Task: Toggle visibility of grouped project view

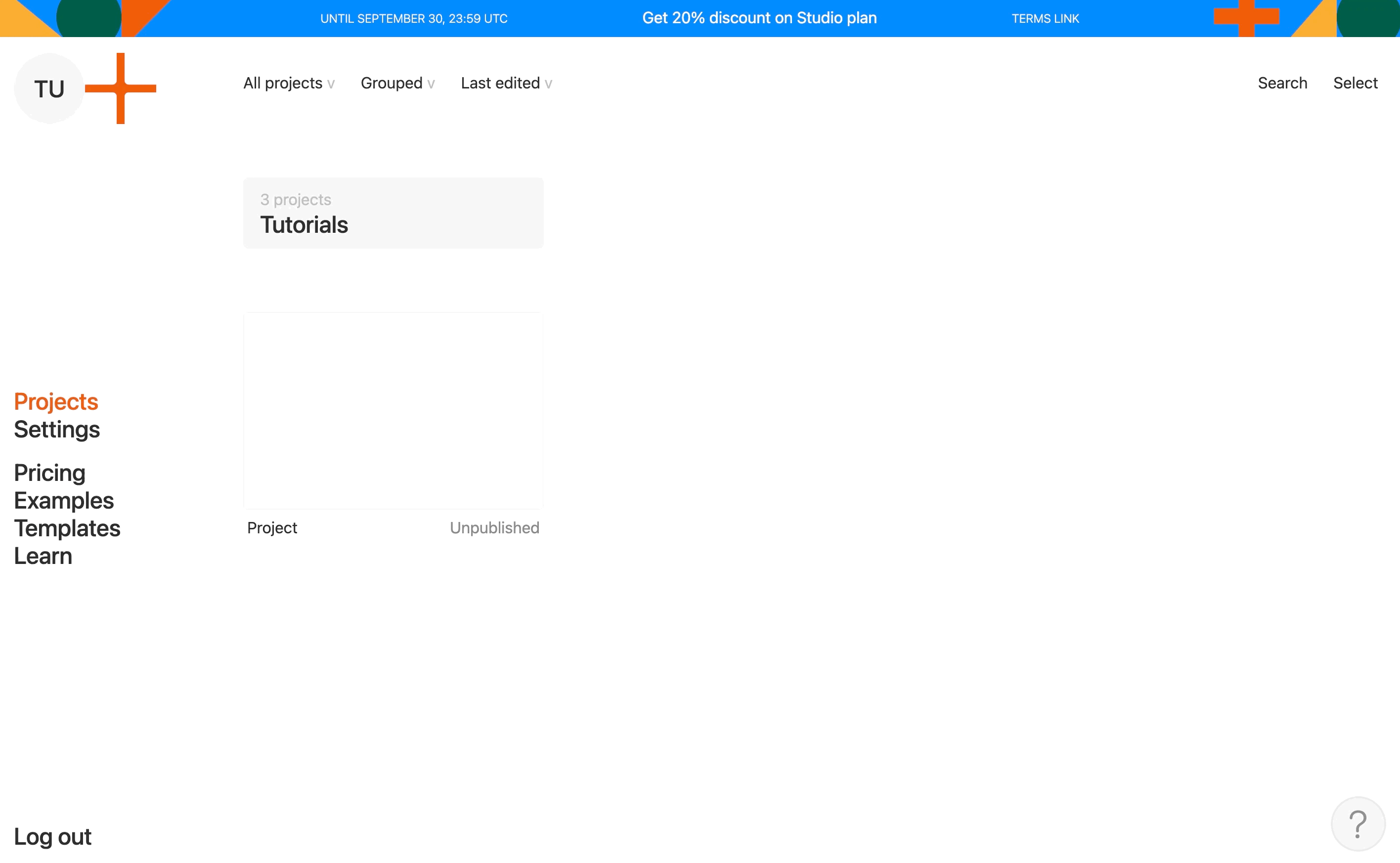Action: 397,83
